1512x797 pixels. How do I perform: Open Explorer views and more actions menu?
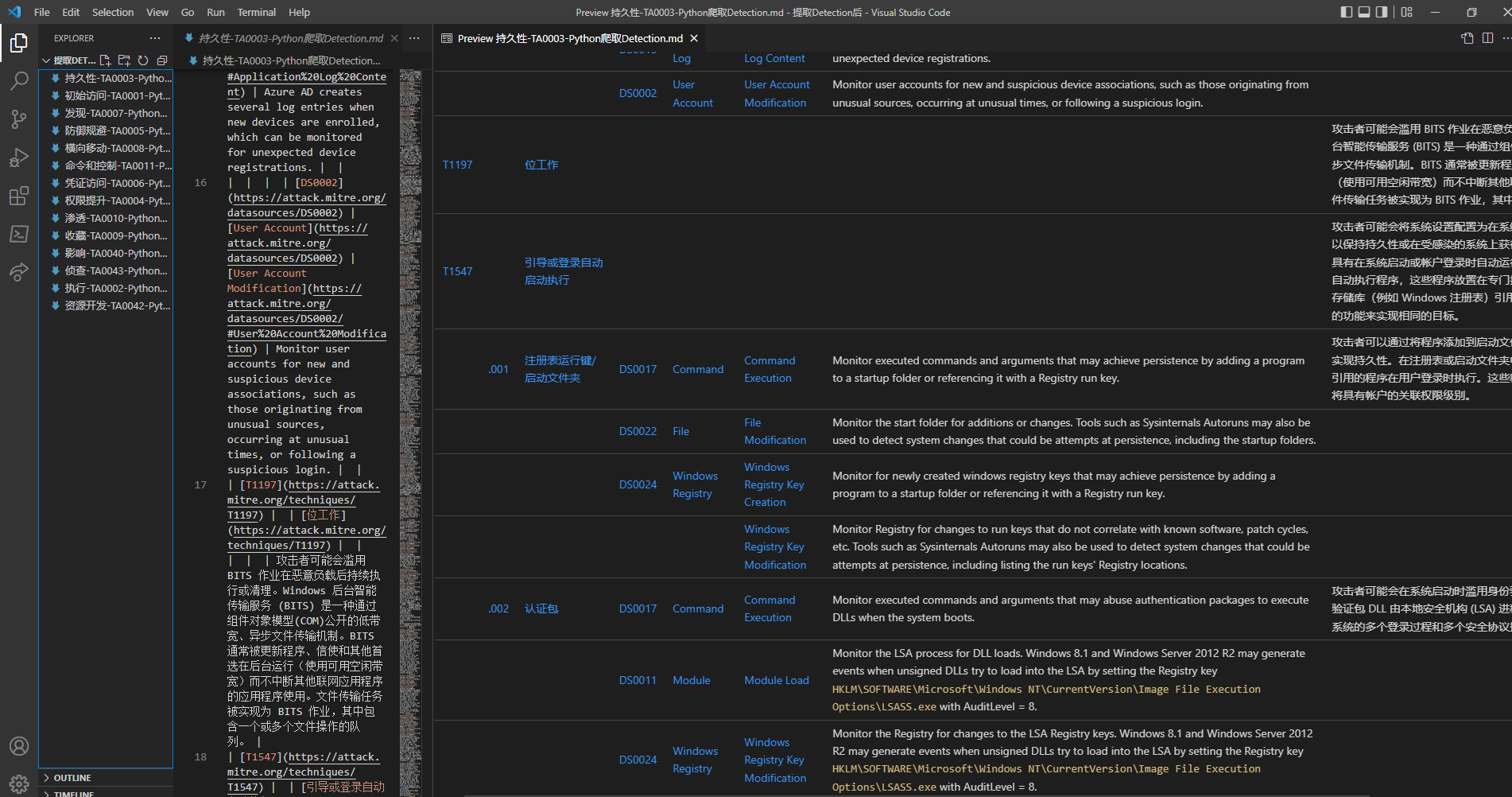click(155, 38)
